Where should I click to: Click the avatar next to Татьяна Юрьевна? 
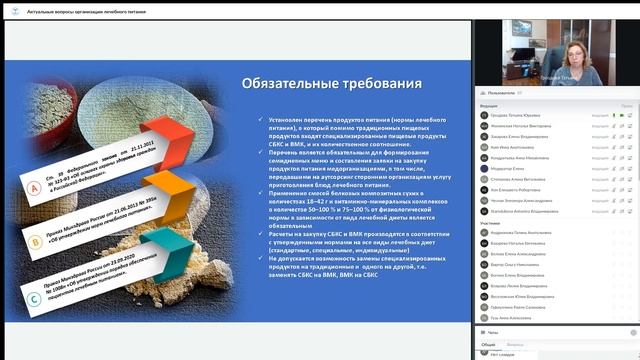(x=484, y=116)
